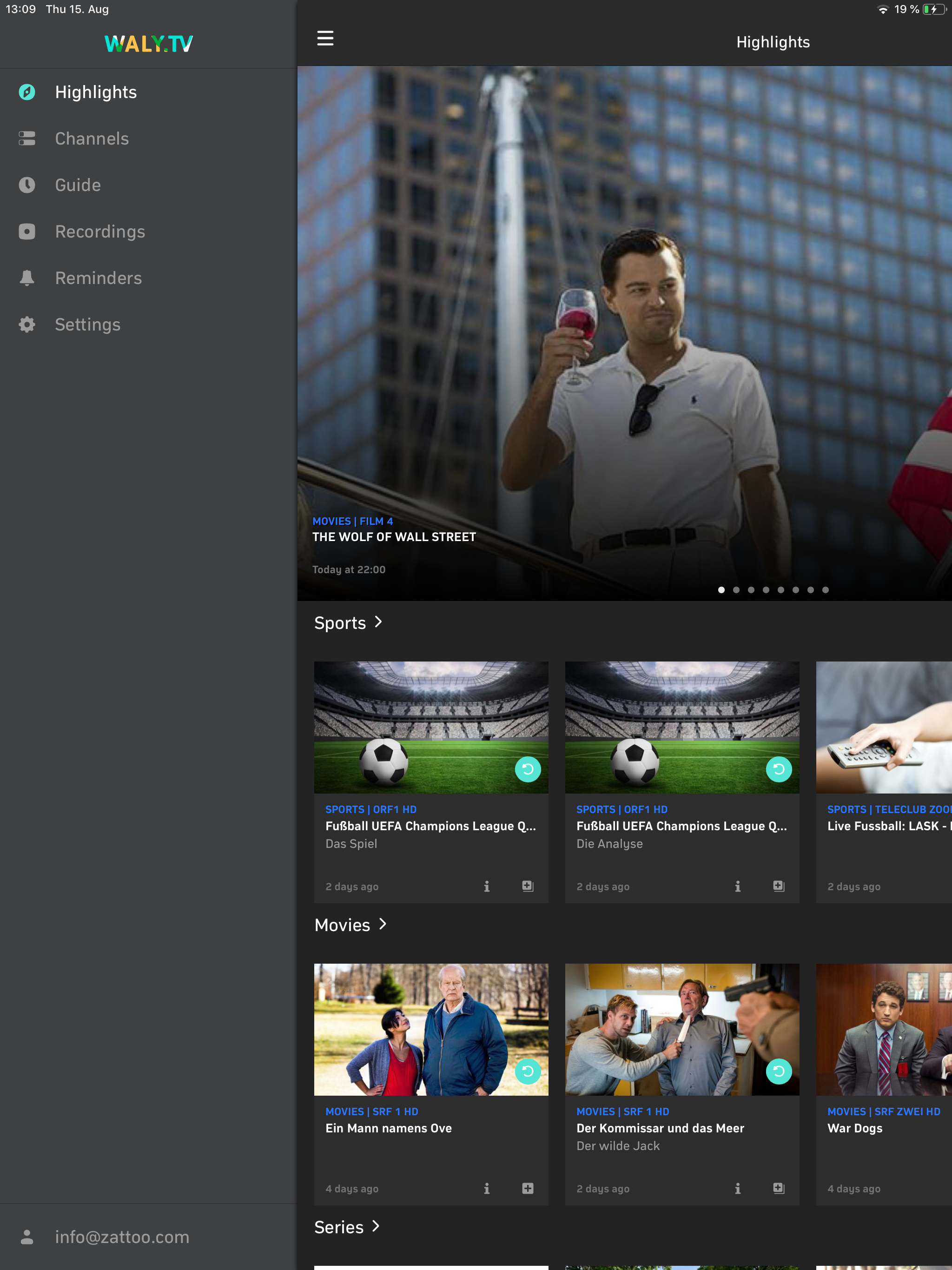Select first carousel page dot
The width and height of the screenshot is (952, 1270).
coord(721,589)
